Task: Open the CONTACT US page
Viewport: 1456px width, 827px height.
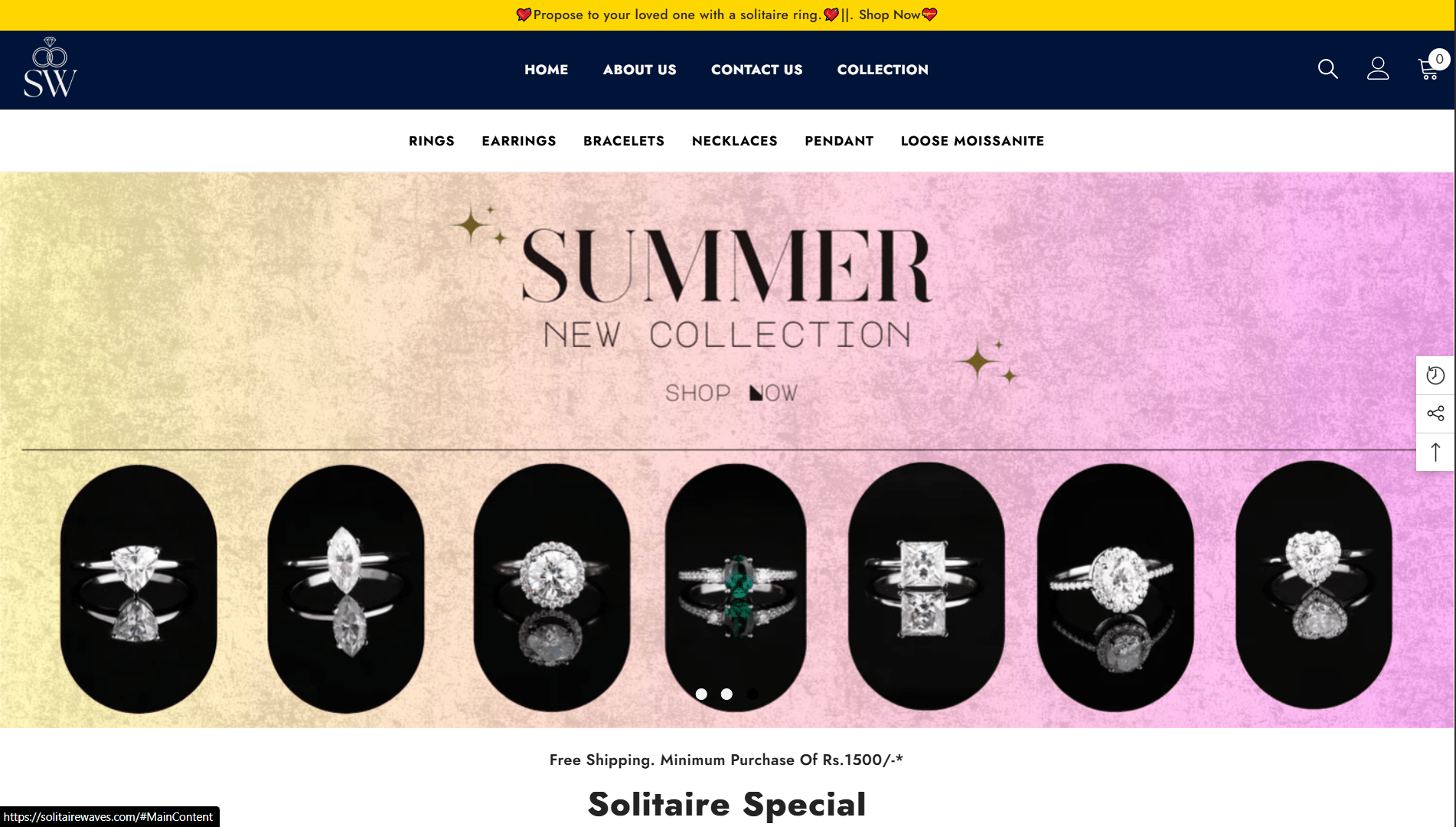Action: pyautogui.click(x=756, y=70)
